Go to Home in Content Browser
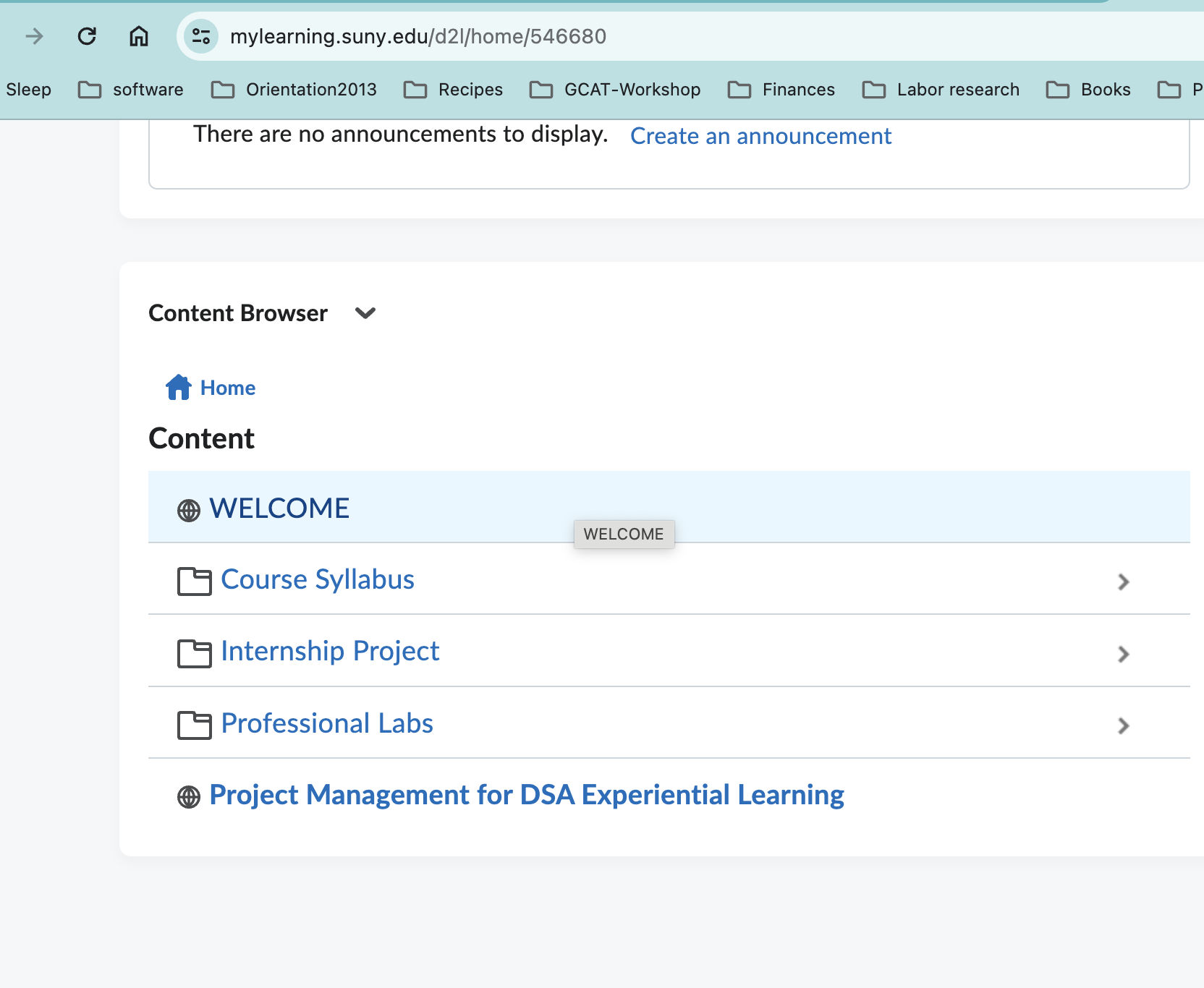Screen dimensions: 1204x988 pos(228,388)
